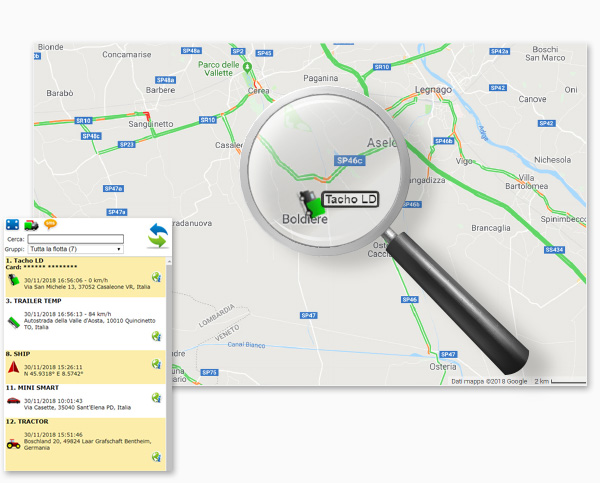This screenshot has width=600, height=483.
Task: Open globe info icon for SHIP
Action: point(156,364)
